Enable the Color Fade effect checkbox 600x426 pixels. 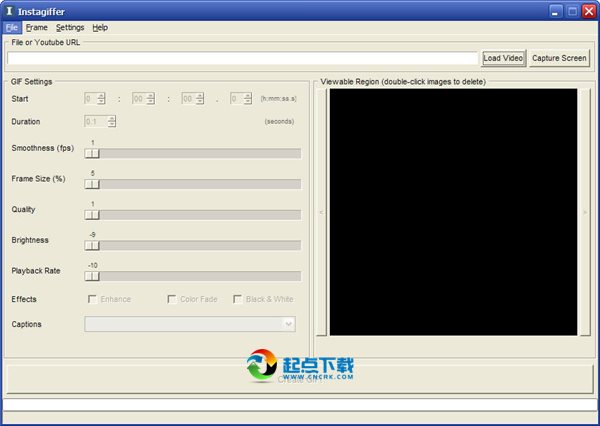point(172,299)
